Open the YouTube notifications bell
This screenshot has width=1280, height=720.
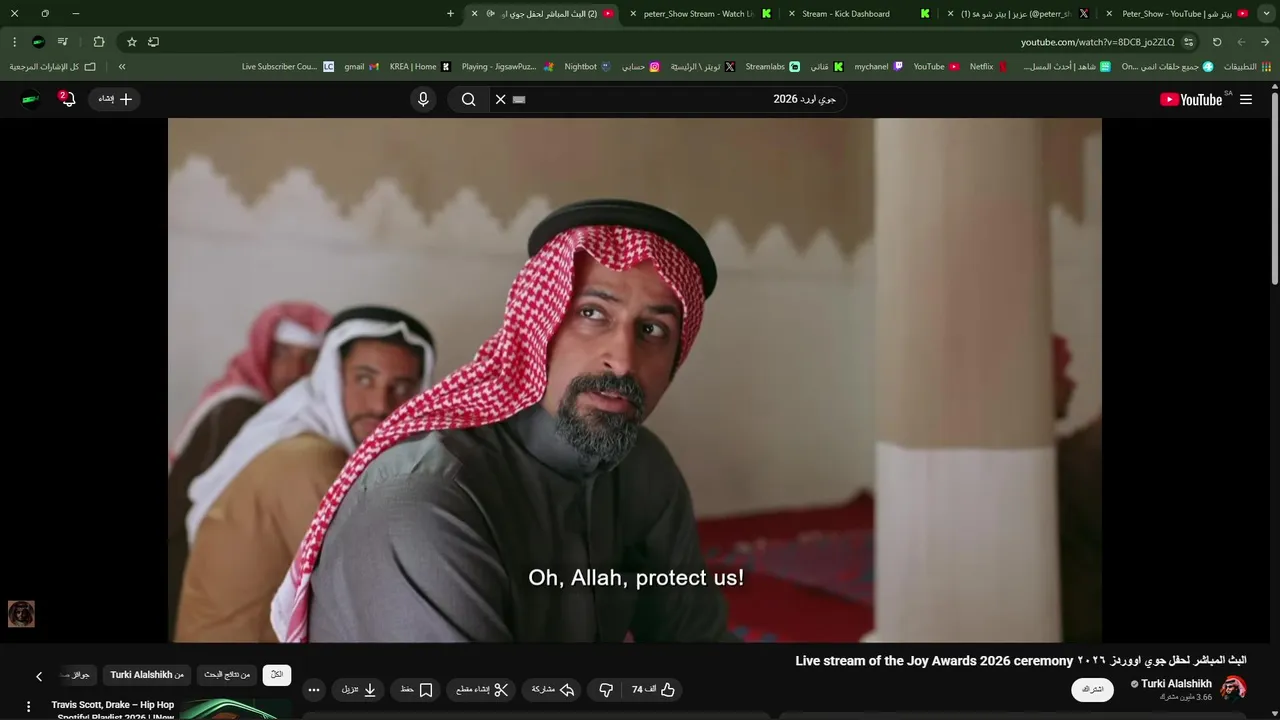point(67,99)
